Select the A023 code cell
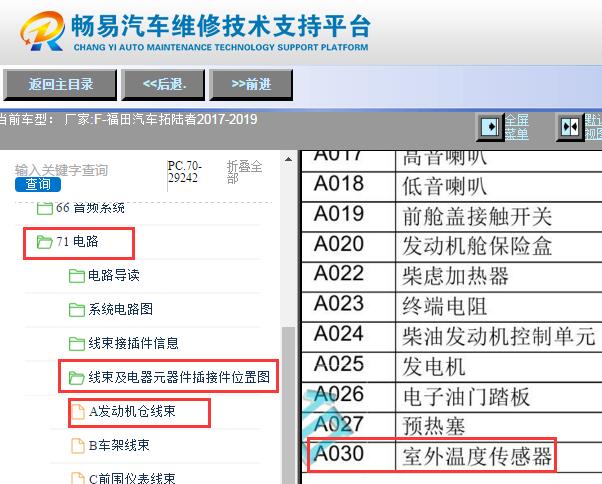Image resolution: width=602 pixels, height=484 pixels. click(348, 307)
